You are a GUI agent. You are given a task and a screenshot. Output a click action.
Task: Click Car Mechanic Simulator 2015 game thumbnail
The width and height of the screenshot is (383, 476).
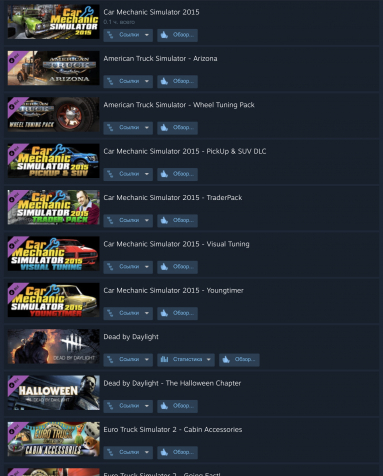pyautogui.click(x=53, y=22)
